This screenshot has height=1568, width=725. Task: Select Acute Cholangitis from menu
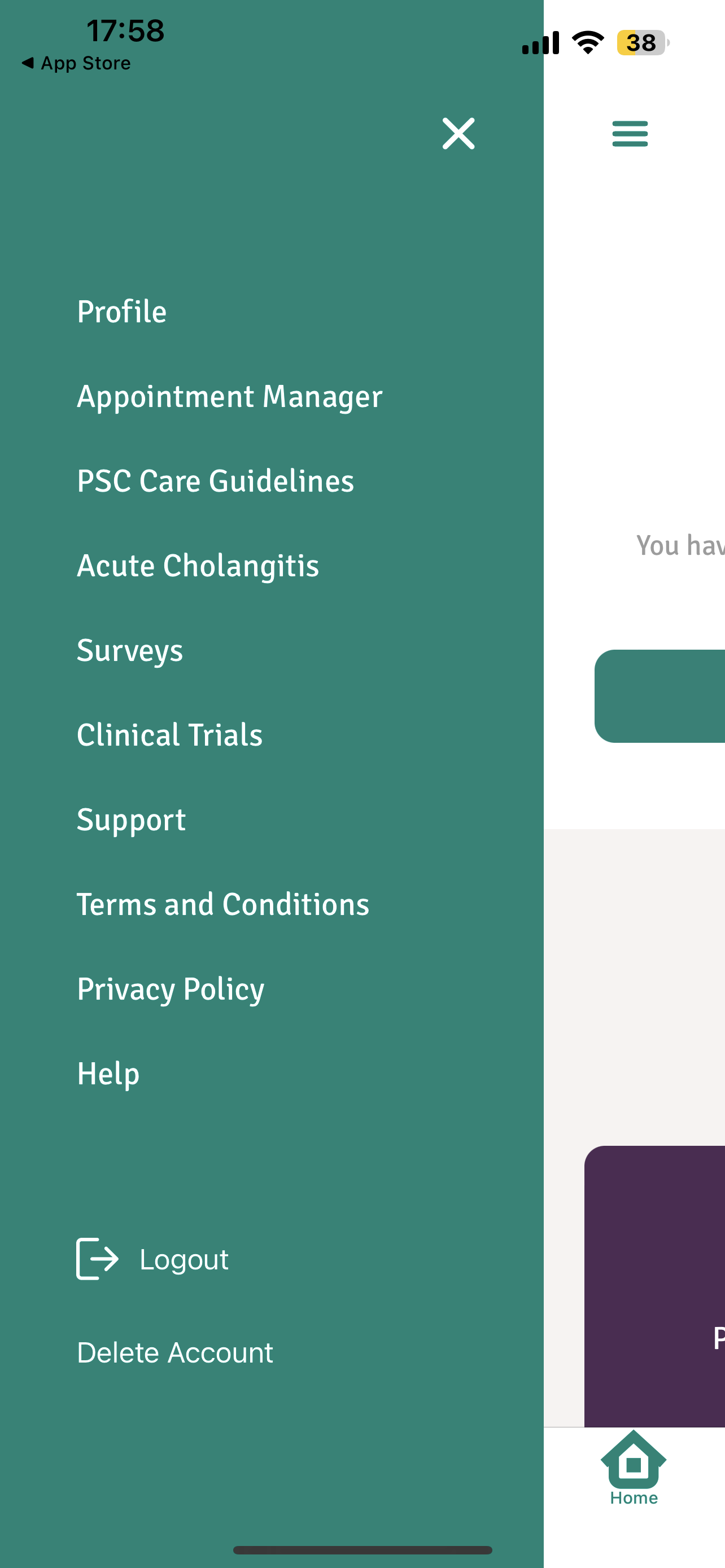pos(198,566)
